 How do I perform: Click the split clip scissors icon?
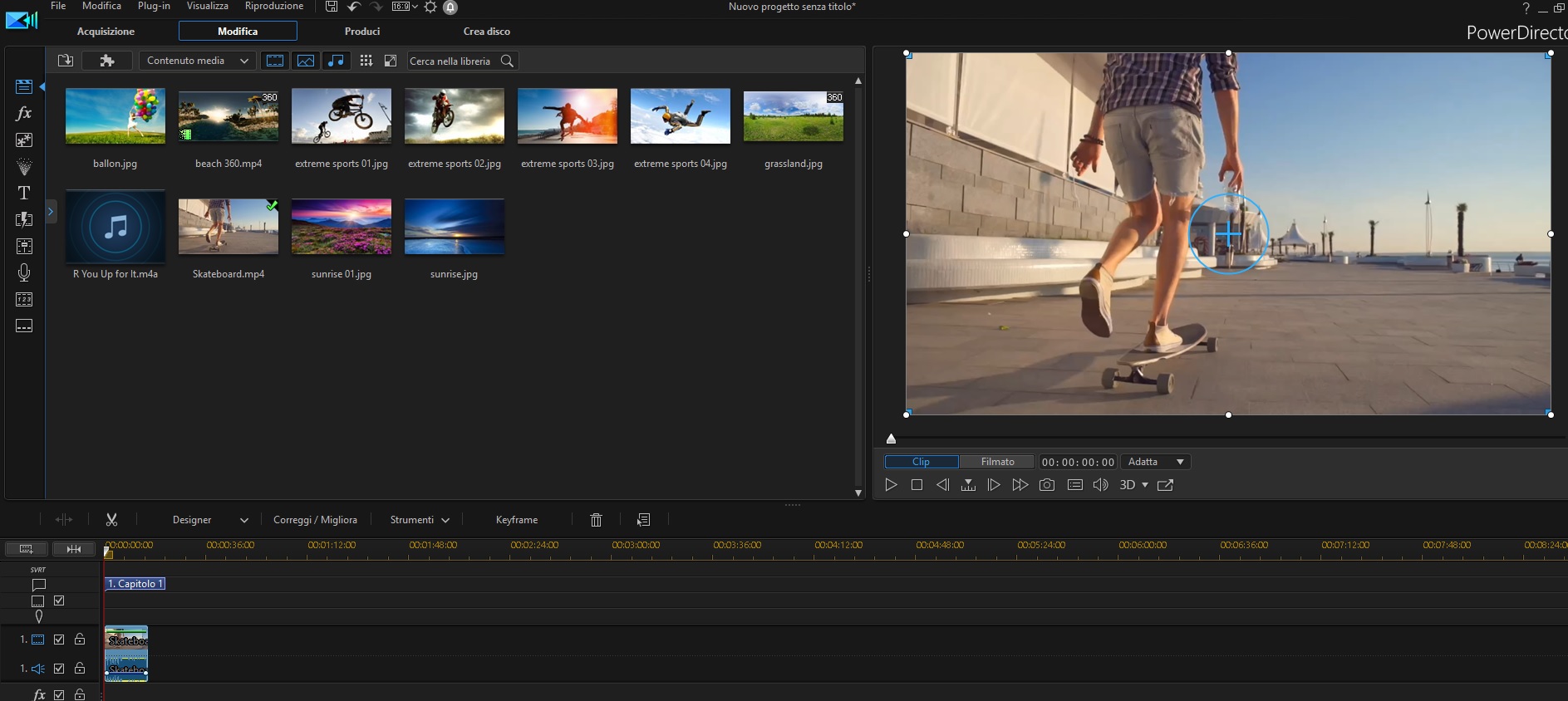pos(111,520)
